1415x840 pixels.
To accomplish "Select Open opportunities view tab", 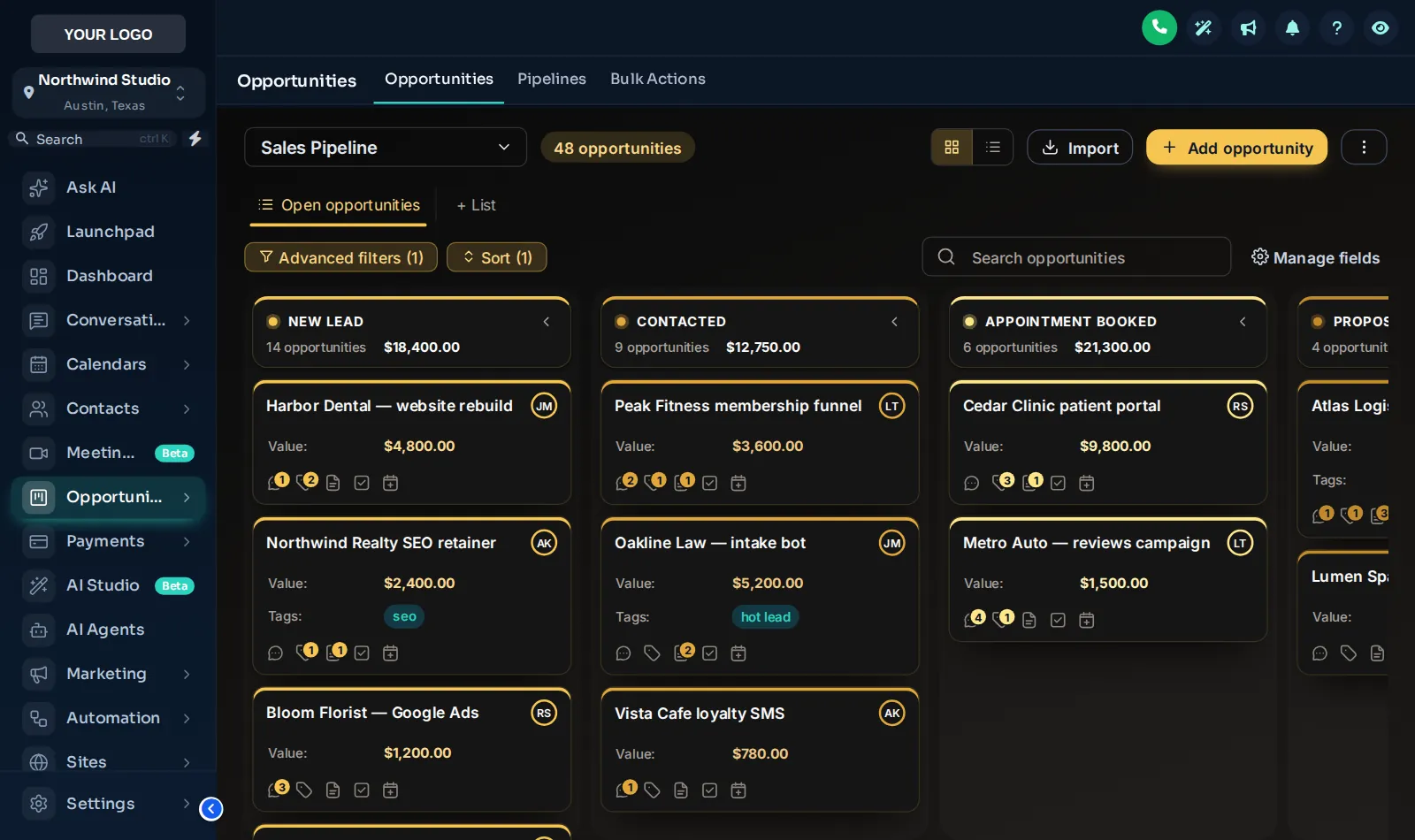I will click(340, 205).
